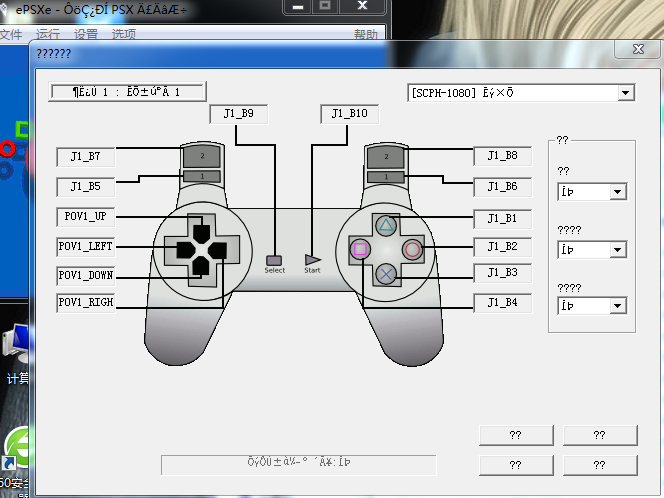Screen dimensions: 664x498
Task: Open the 文件 menu in ePSXe
Action: click(x=11, y=34)
